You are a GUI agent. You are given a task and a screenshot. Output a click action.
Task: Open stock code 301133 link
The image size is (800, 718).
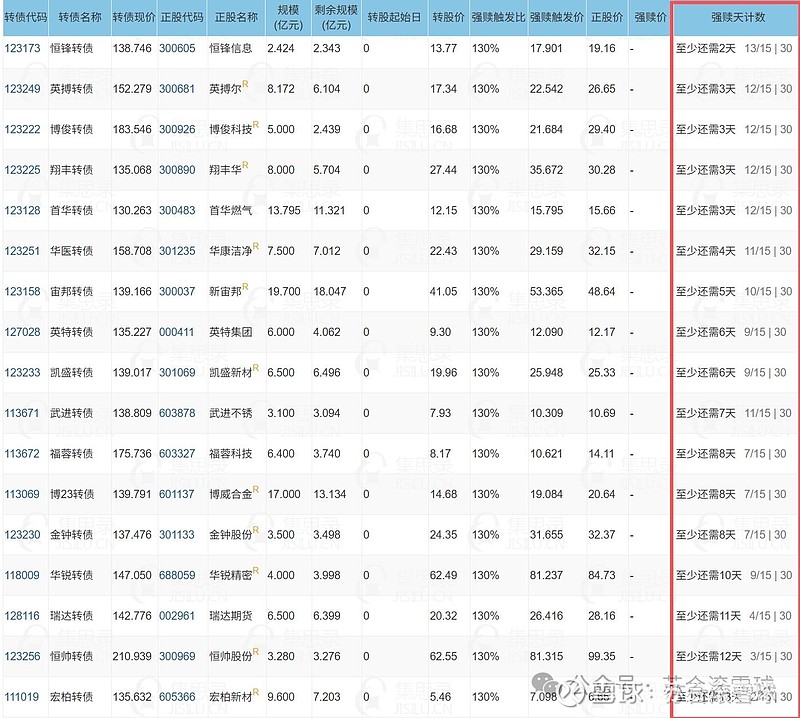point(177,535)
